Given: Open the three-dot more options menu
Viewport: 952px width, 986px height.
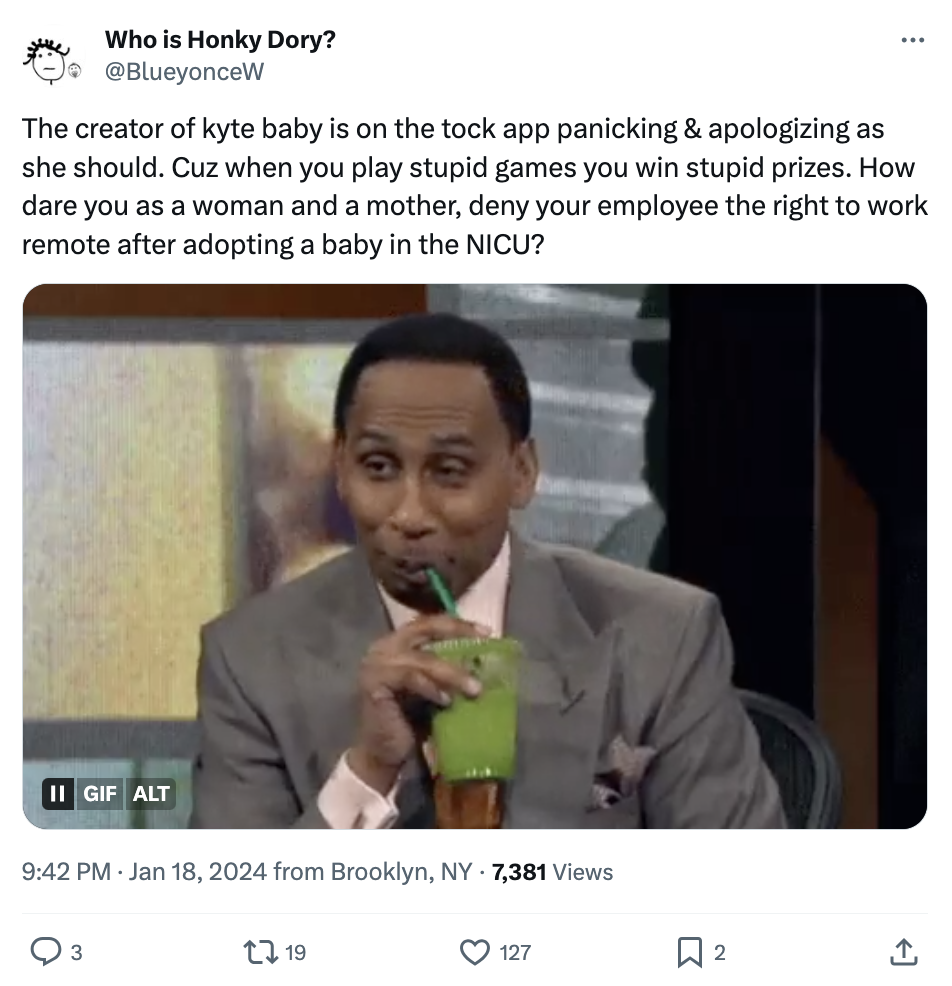Looking at the screenshot, I should [x=912, y=42].
